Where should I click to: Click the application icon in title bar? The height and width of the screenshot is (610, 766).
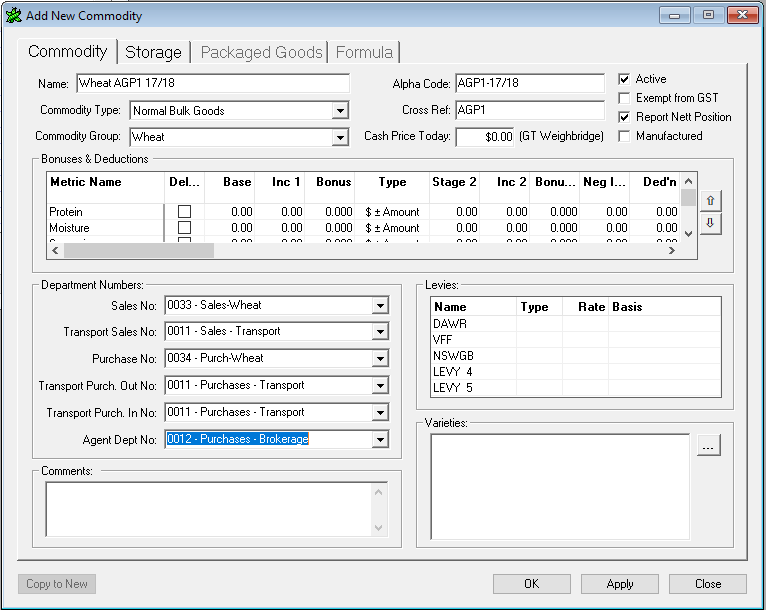tap(13, 16)
